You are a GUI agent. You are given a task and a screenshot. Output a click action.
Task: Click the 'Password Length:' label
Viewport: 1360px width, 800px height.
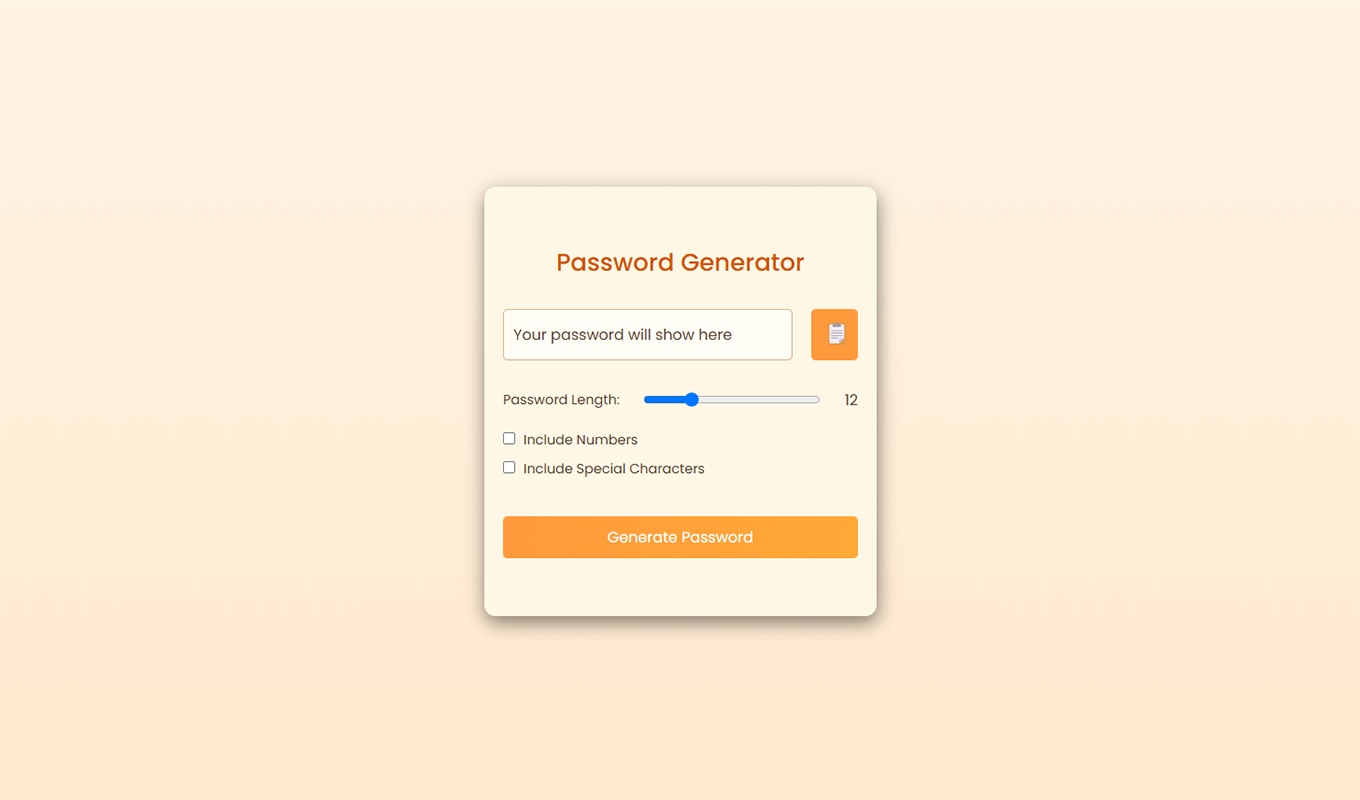coord(561,400)
